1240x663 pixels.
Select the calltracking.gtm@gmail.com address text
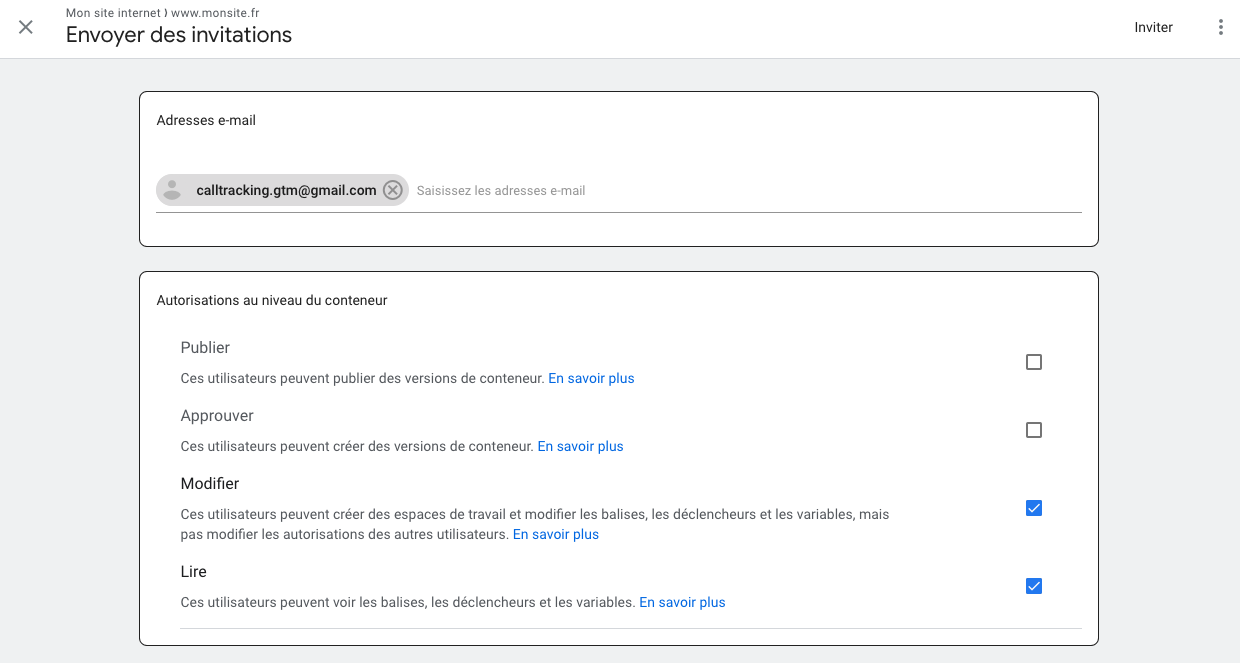point(286,190)
